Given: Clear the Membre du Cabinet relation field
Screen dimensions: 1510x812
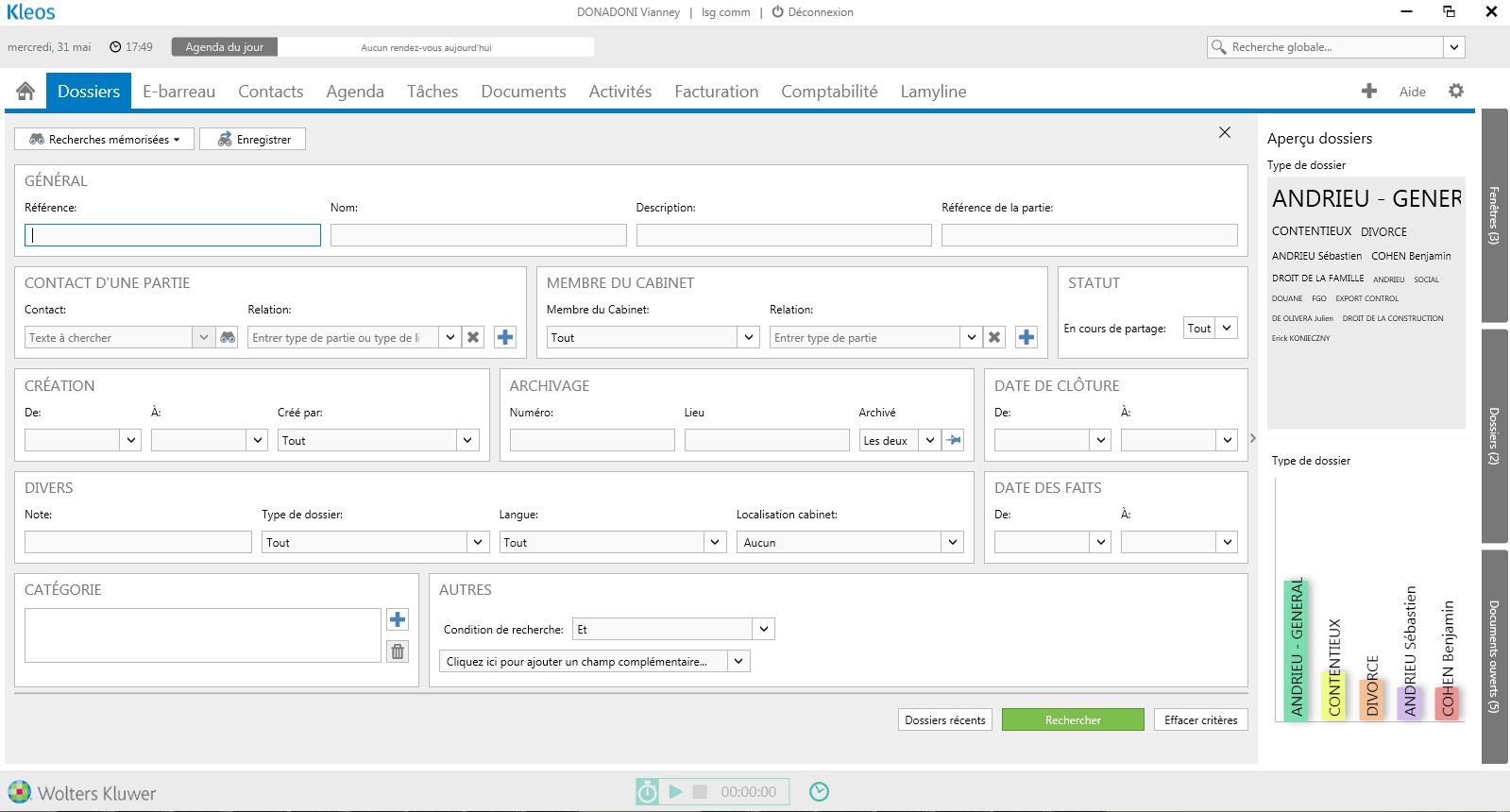Looking at the screenshot, I should 994,337.
